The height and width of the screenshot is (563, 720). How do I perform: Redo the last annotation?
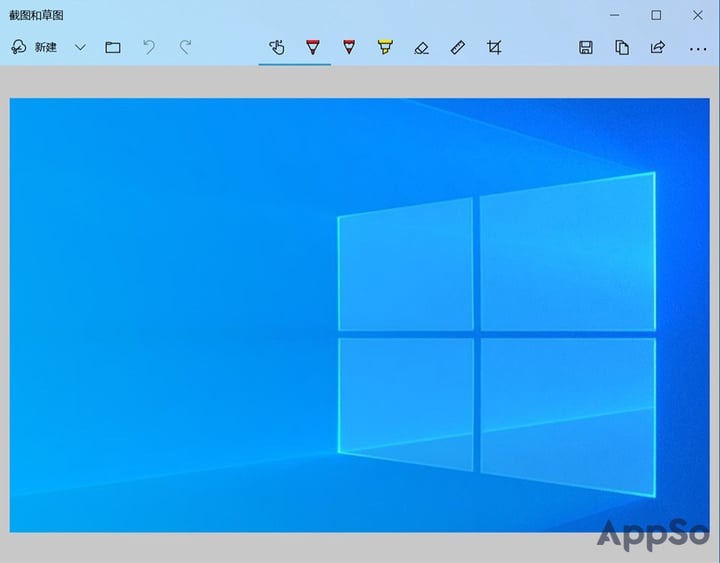[x=185, y=47]
